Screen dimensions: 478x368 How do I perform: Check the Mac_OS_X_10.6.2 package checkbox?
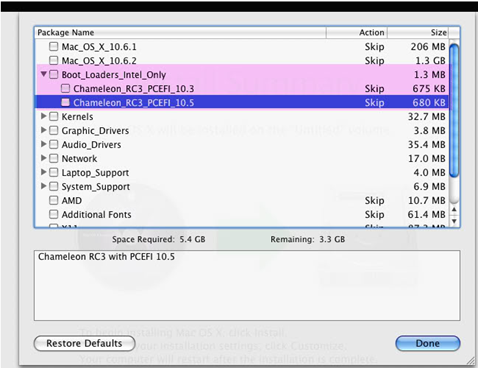pos(53,60)
